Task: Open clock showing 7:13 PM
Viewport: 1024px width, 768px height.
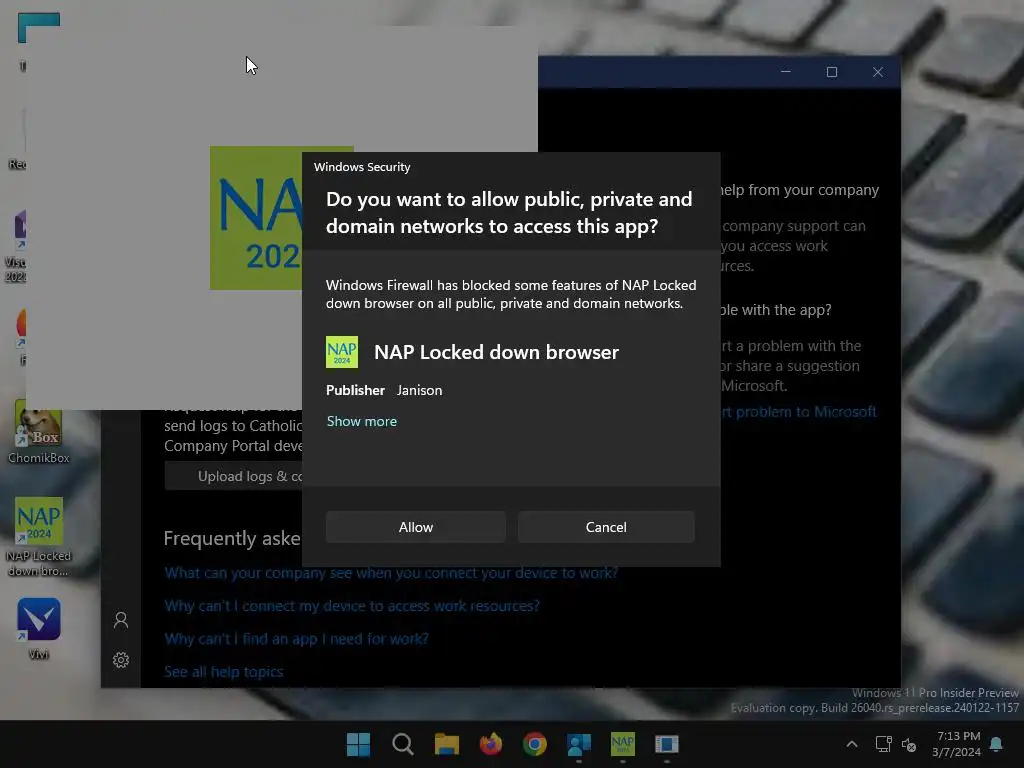Action: pos(957,744)
